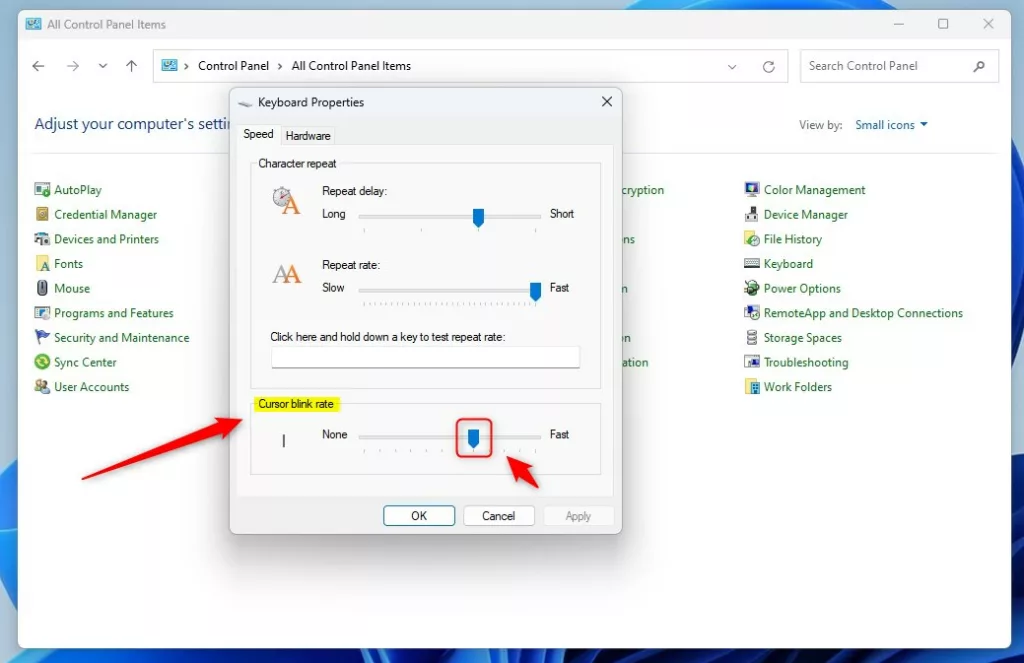Click the Repeat rate slider thumb
Screen dimensions: 1024x663
535,291
